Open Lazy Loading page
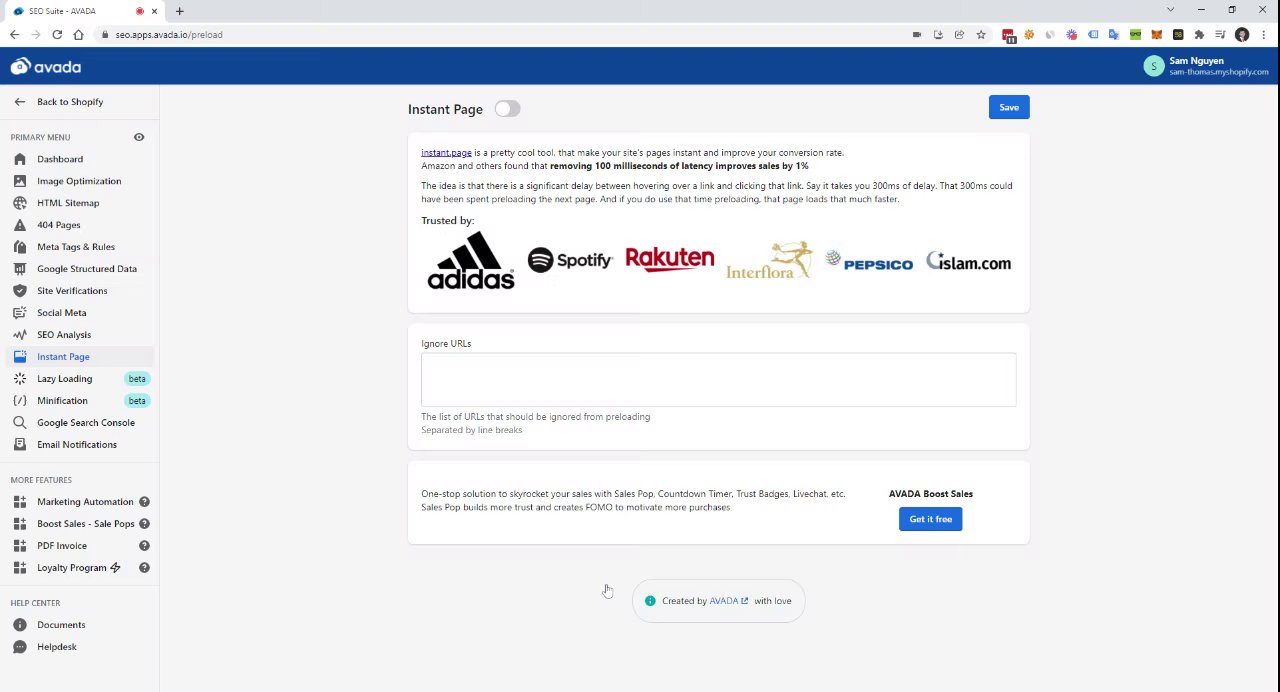 tap(64, 379)
